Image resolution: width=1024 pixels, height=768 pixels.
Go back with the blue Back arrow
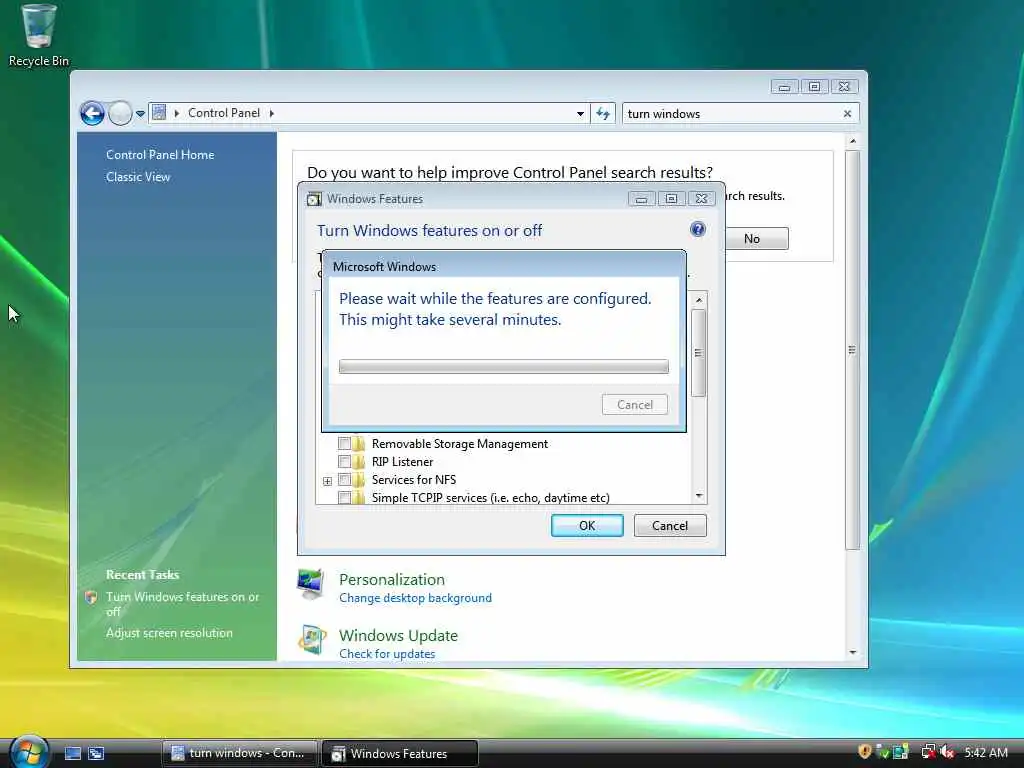92,114
